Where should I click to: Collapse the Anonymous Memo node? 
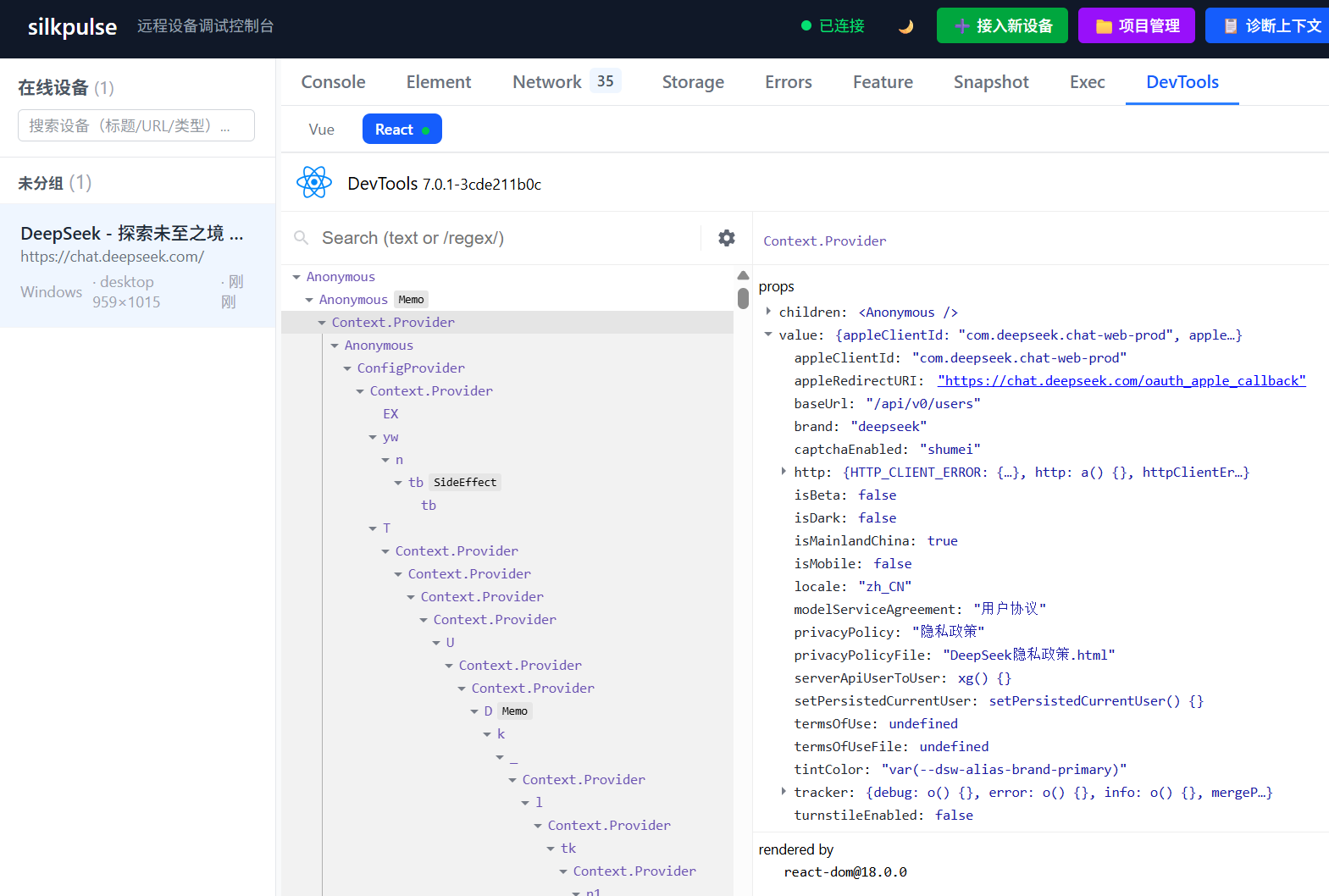coord(309,300)
